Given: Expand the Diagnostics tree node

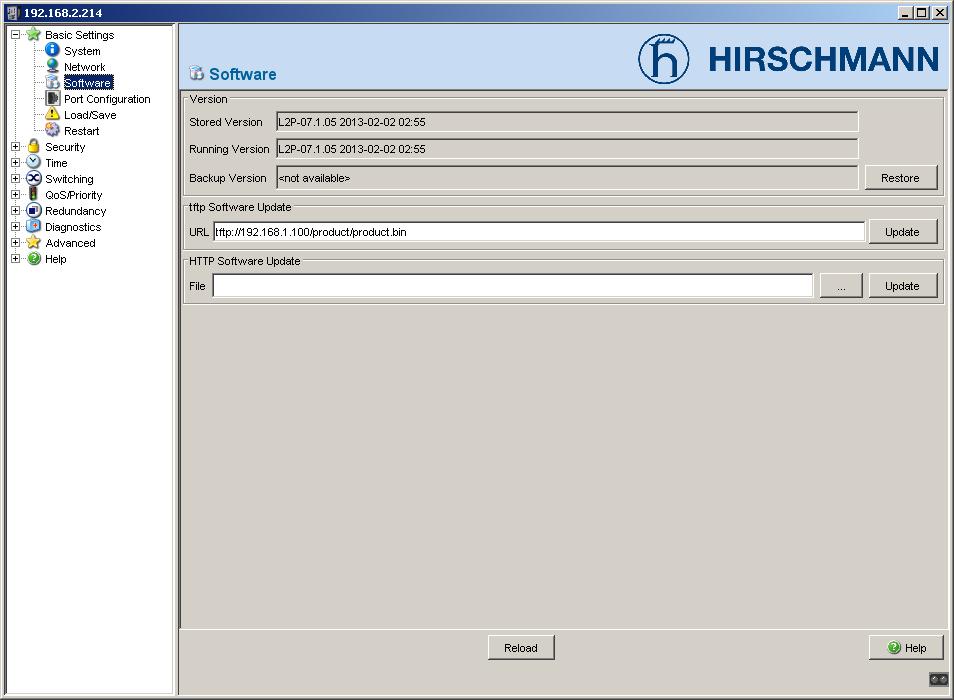Looking at the screenshot, I should coord(15,226).
